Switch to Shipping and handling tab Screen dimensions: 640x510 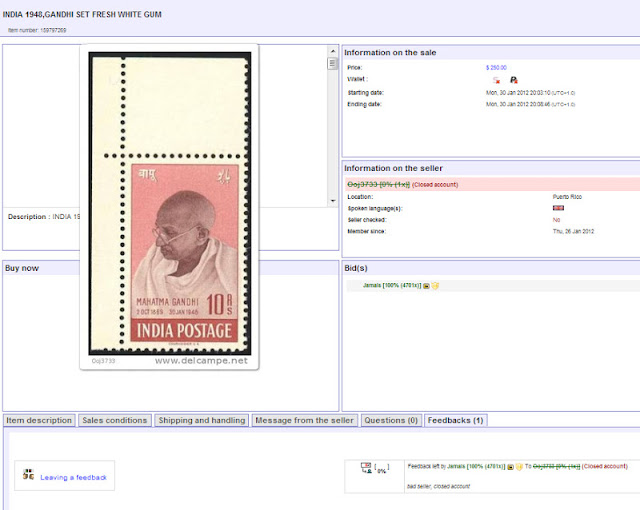pyautogui.click(x=202, y=420)
